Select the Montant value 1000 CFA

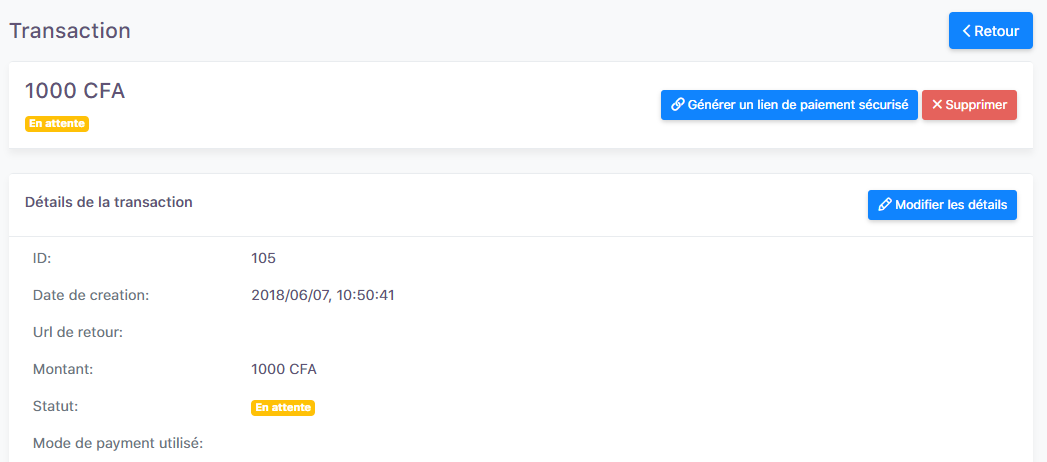click(x=284, y=369)
